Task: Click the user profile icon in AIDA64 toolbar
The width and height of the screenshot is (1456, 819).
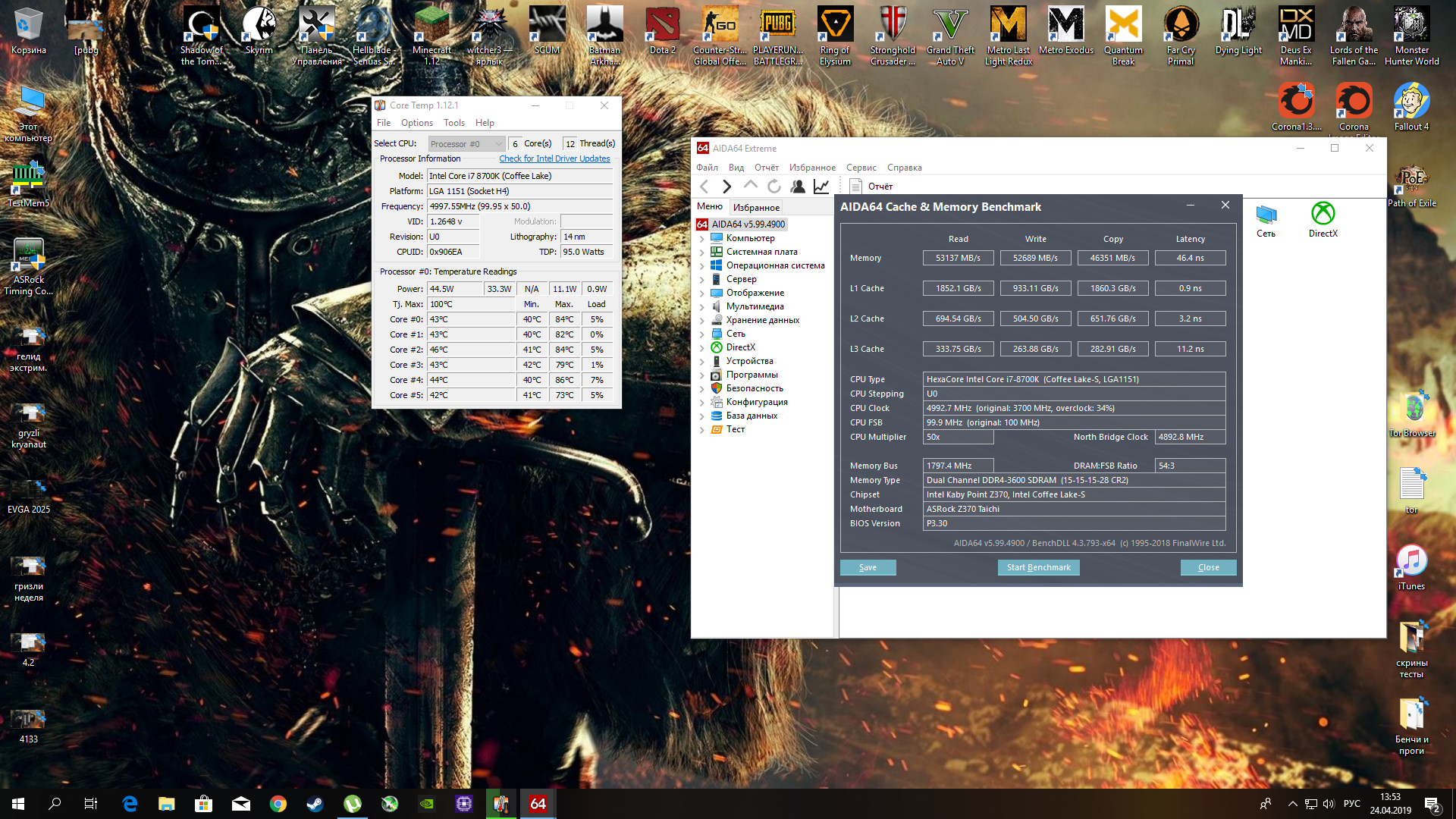Action: coord(797,187)
